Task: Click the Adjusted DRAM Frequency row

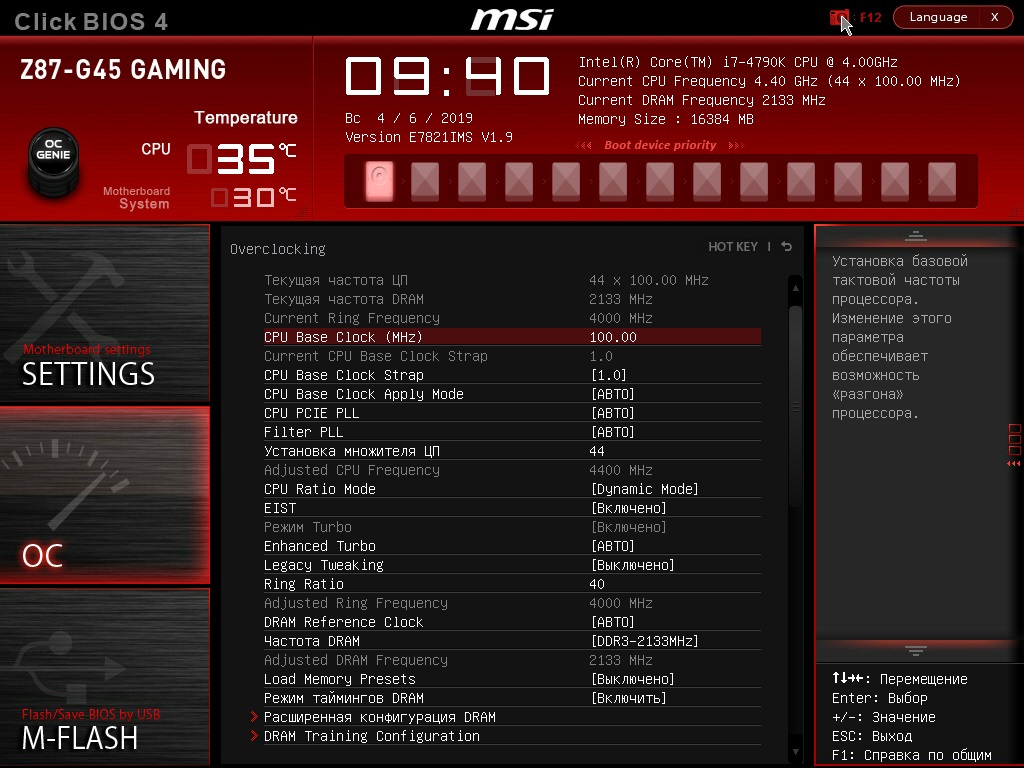Action: pyautogui.click(x=512, y=660)
